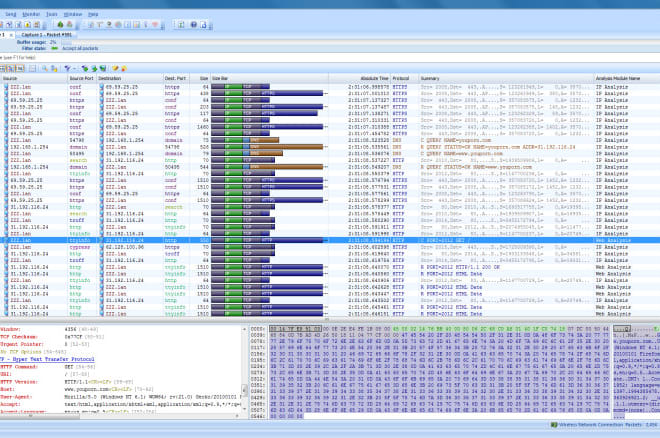Open the Help menu

93,14
